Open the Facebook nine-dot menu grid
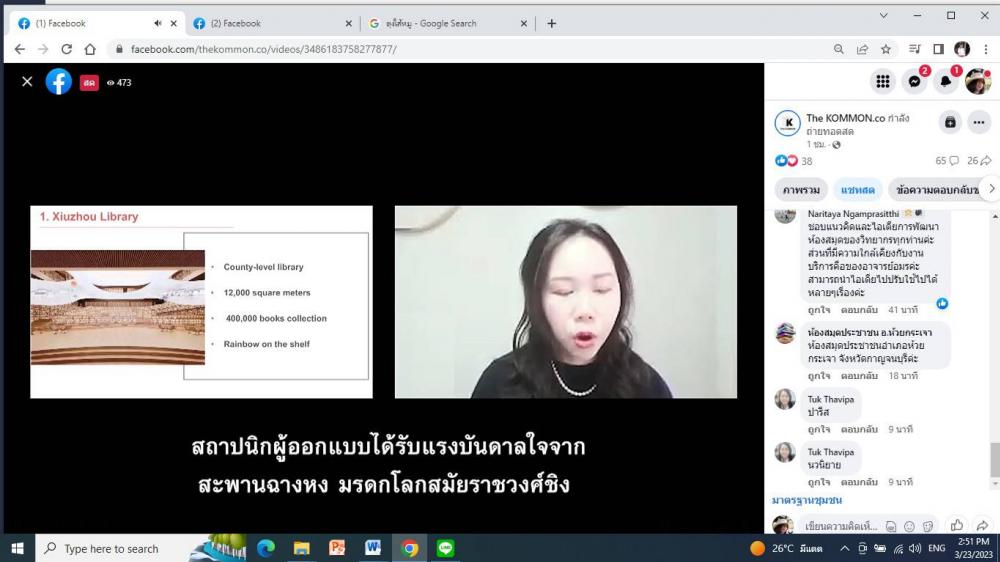 pos(883,82)
